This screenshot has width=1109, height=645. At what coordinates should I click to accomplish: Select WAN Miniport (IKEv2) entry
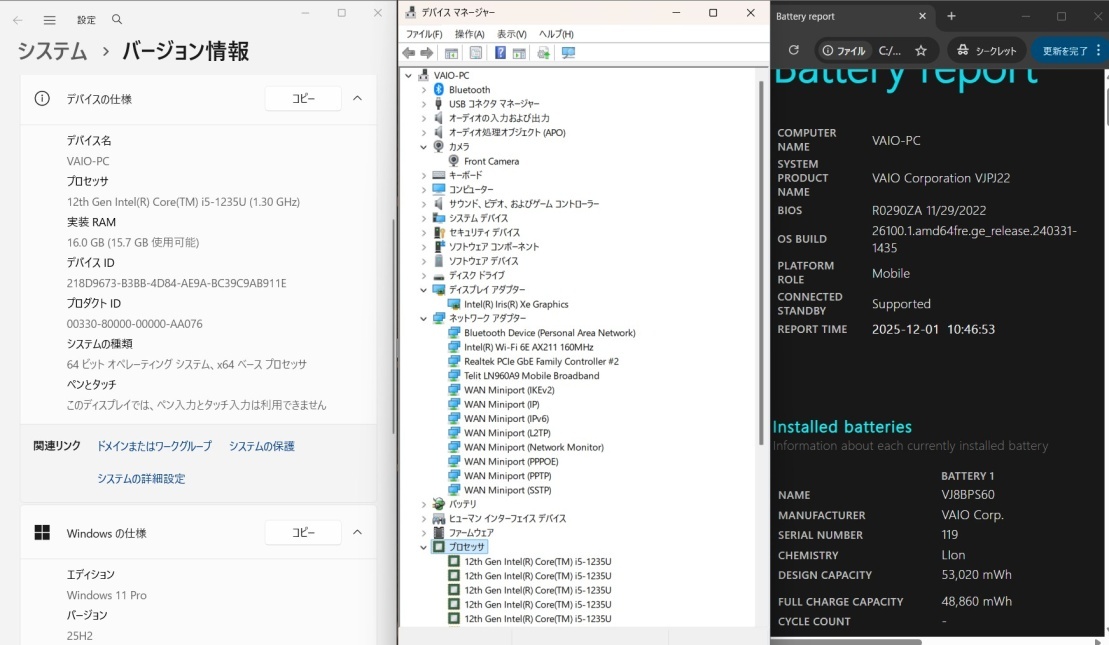pos(509,390)
